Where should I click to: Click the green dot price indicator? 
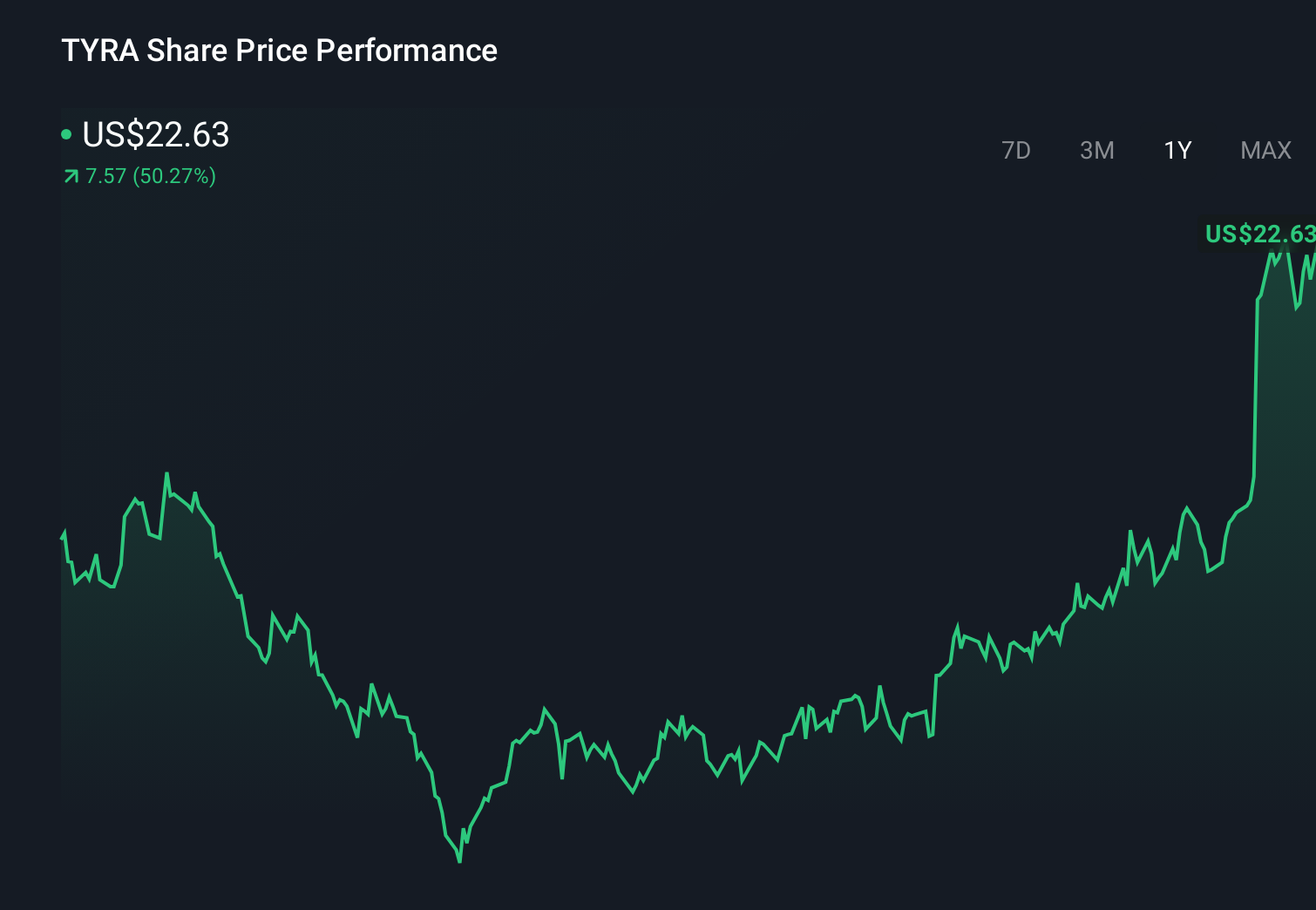[x=66, y=133]
